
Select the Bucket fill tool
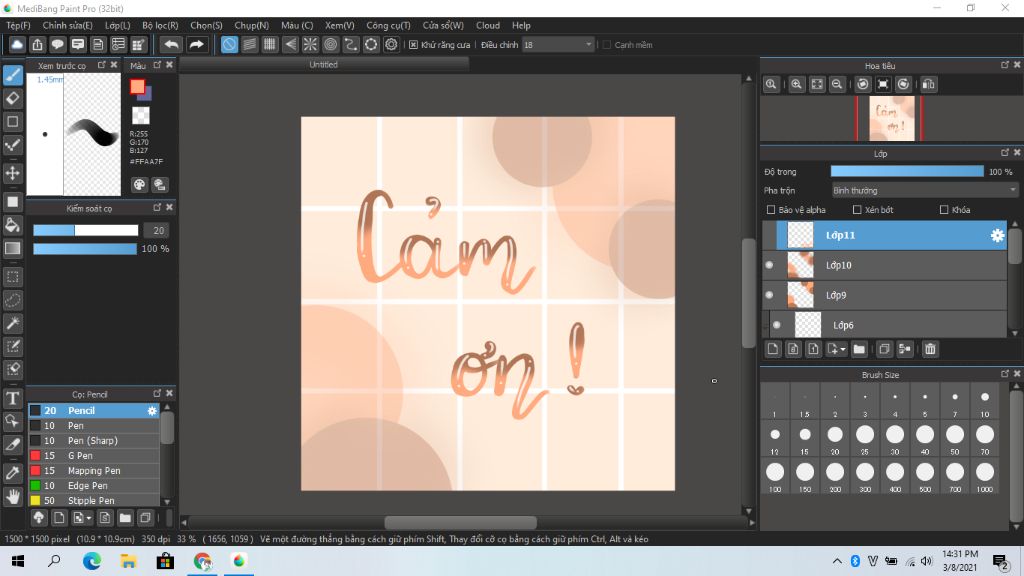point(12,225)
